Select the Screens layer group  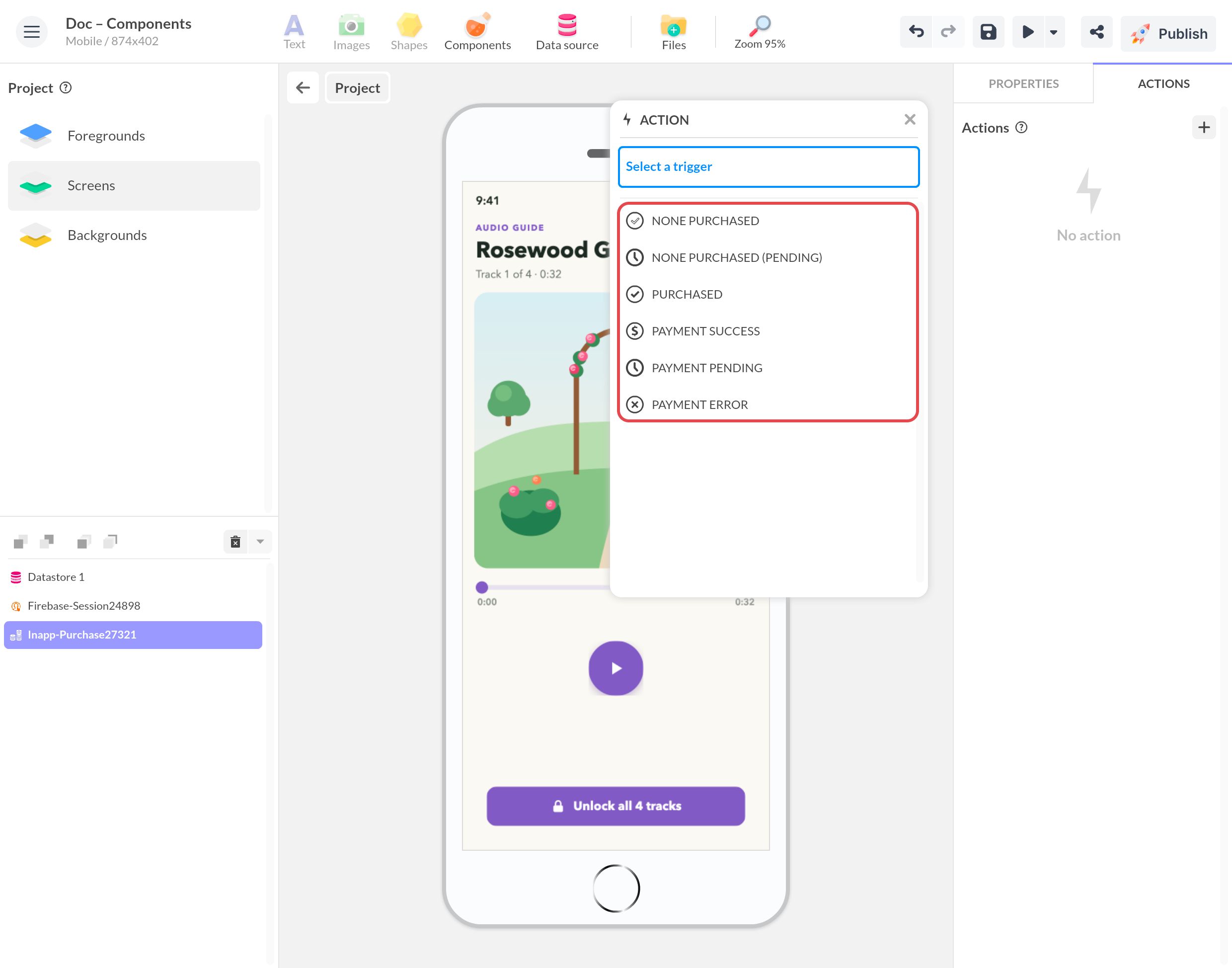click(x=134, y=186)
